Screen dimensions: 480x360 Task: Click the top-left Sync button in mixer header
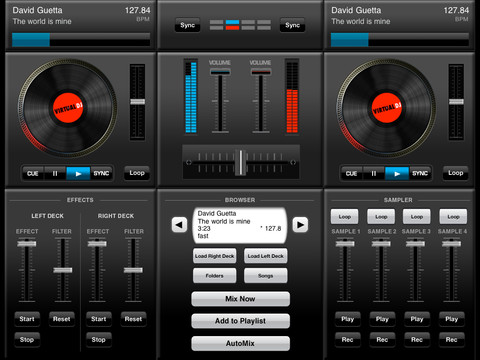coord(187,25)
